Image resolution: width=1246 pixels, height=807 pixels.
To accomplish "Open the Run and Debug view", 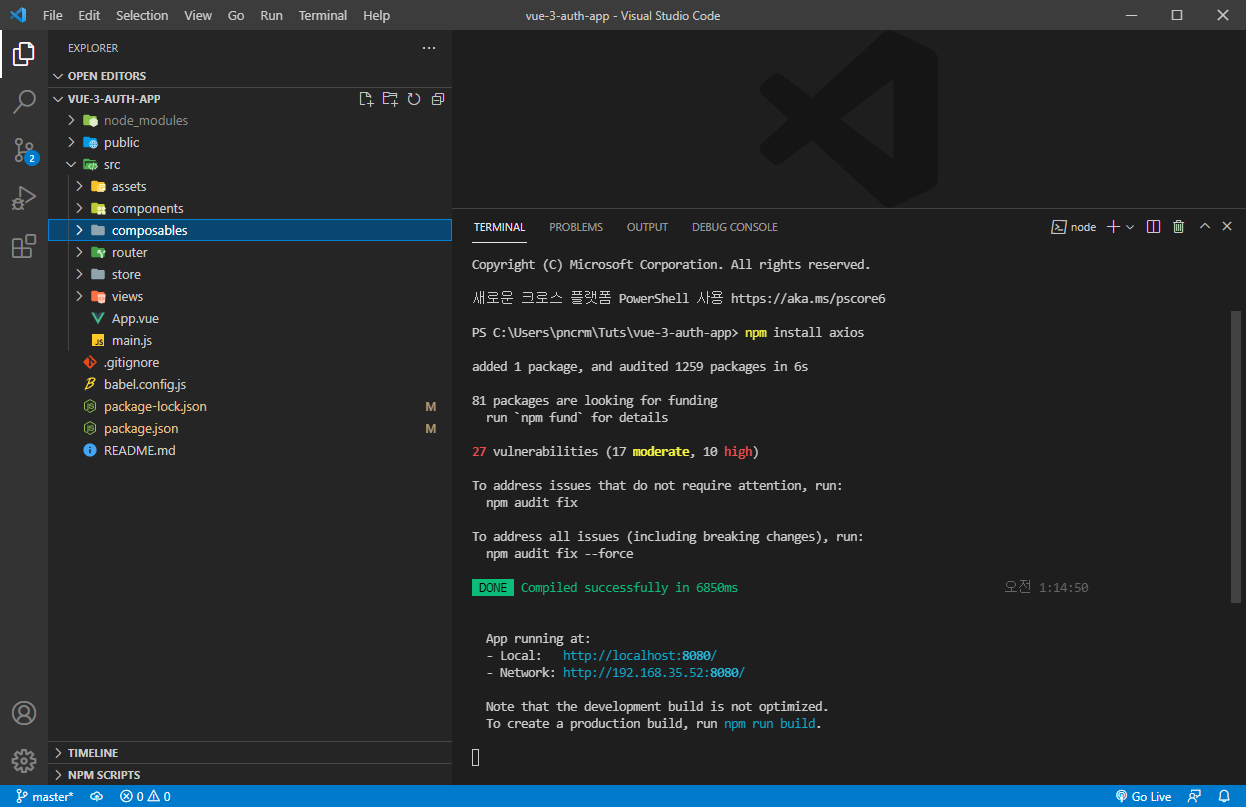I will 24,198.
